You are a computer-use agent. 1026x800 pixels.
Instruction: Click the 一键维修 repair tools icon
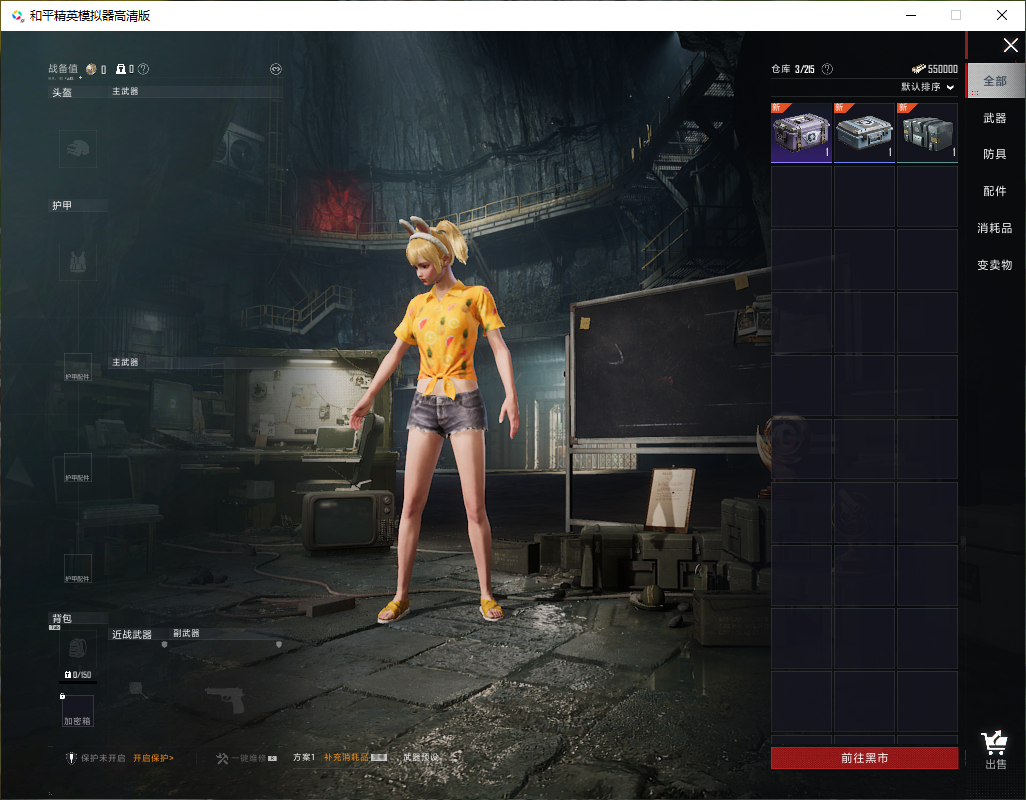tap(222, 758)
